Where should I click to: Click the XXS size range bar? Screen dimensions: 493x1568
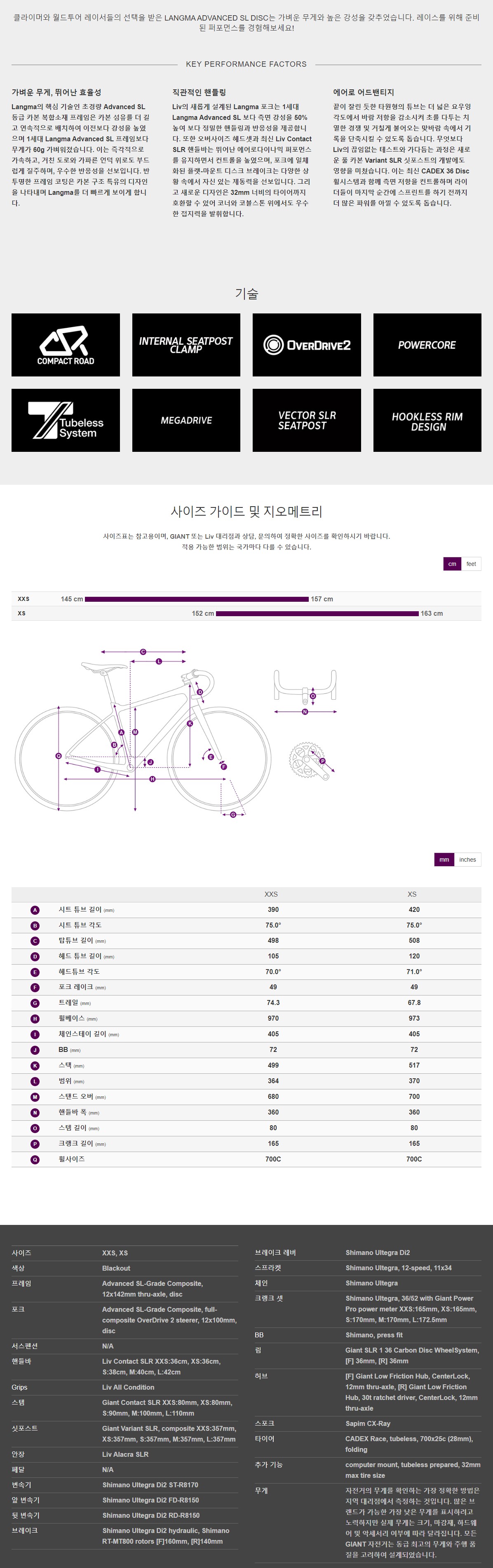point(197,599)
